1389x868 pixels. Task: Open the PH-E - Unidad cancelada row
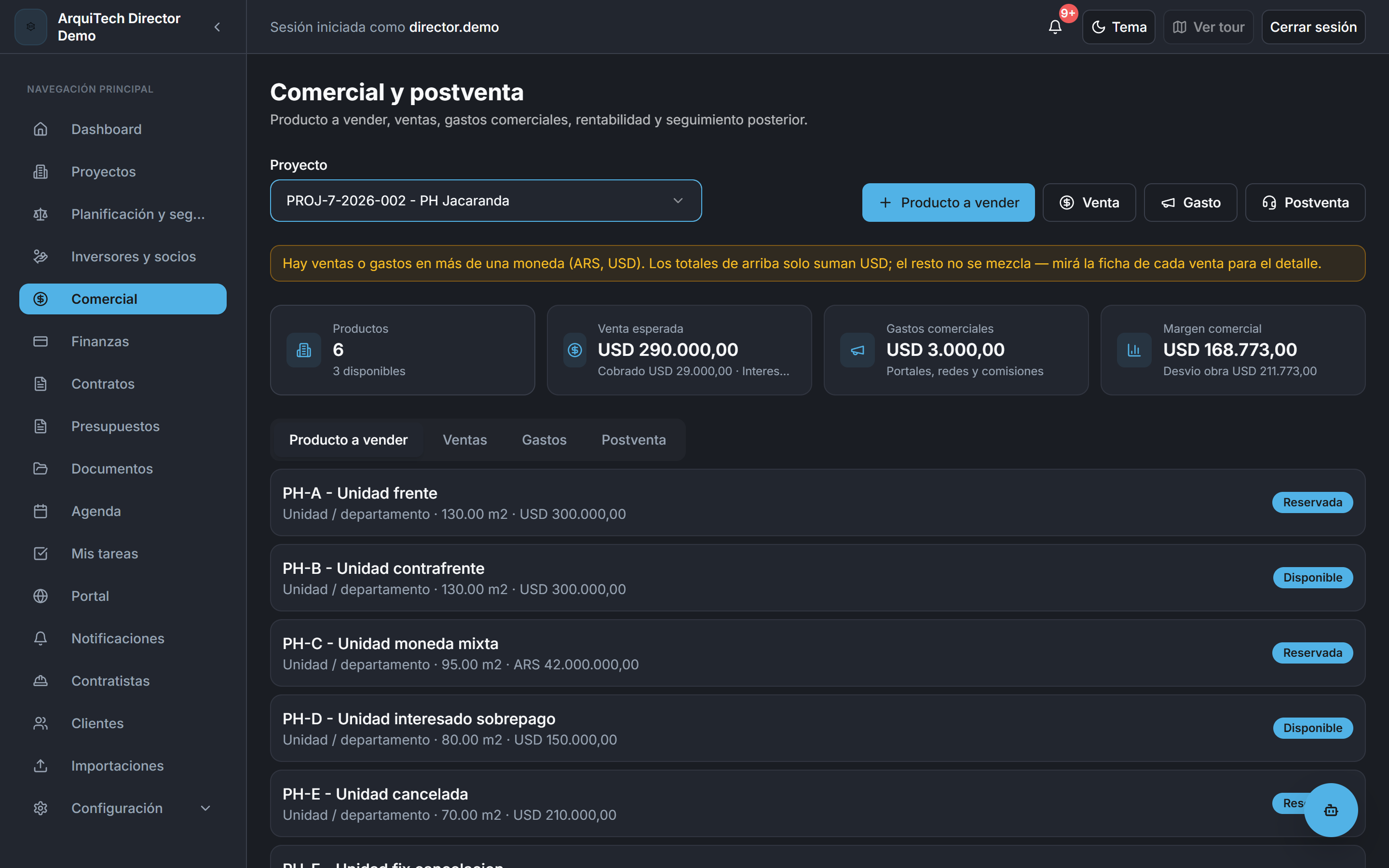click(x=817, y=804)
